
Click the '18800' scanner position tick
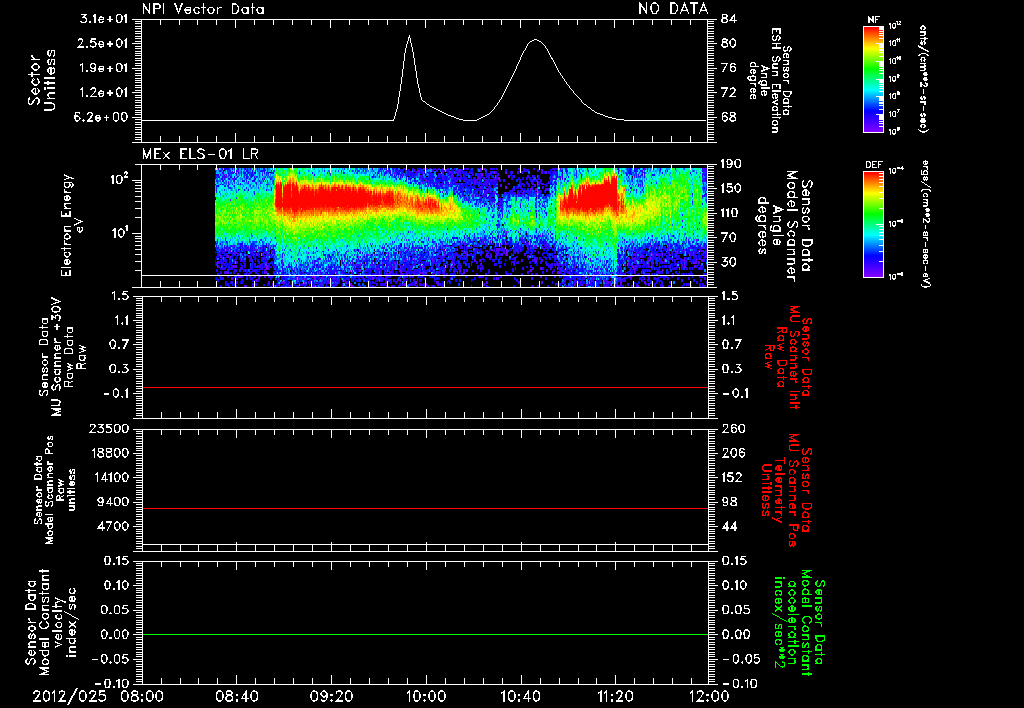pyautogui.click(x=109, y=453)
